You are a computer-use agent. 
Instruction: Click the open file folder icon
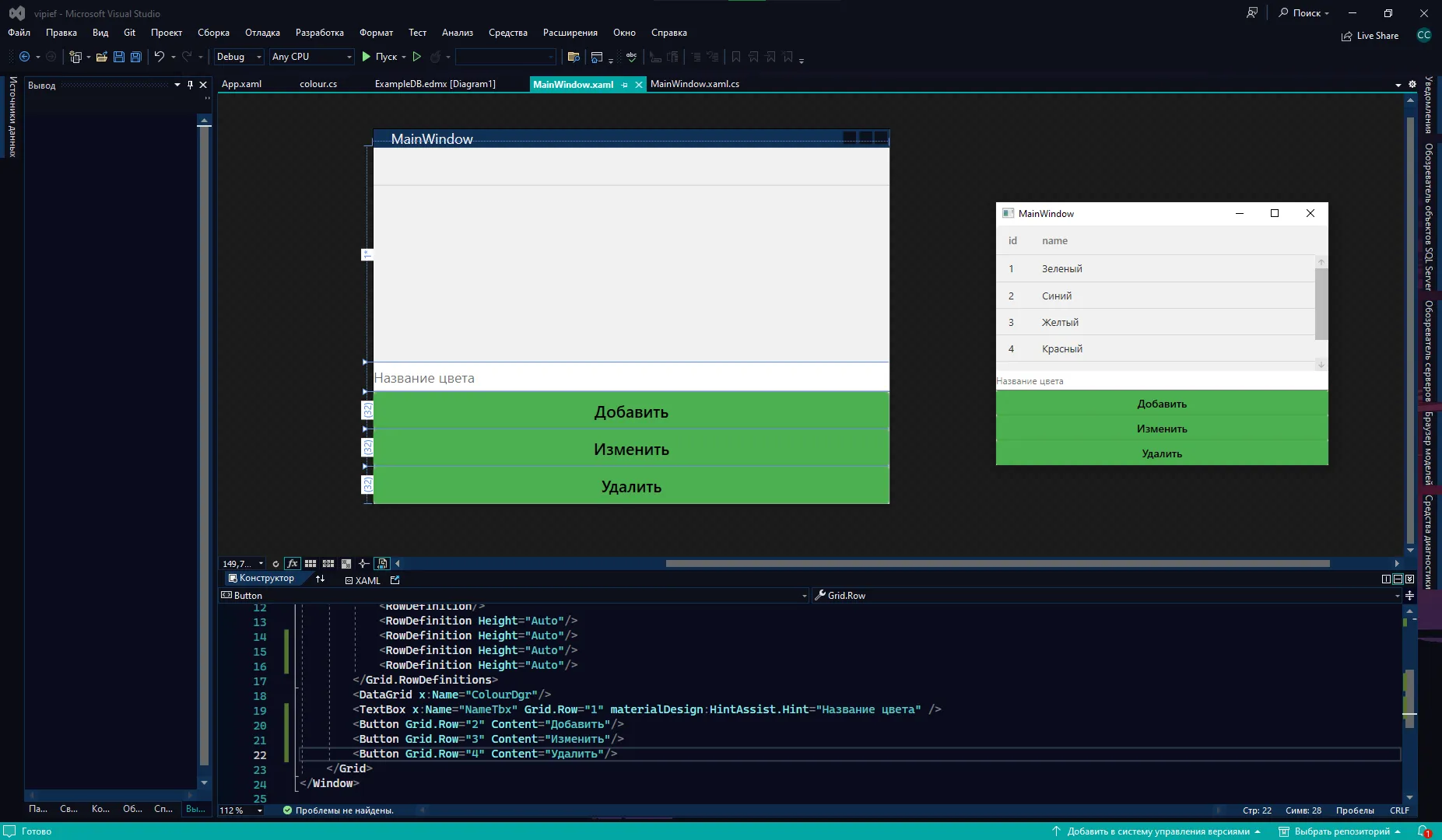[102, 57]
